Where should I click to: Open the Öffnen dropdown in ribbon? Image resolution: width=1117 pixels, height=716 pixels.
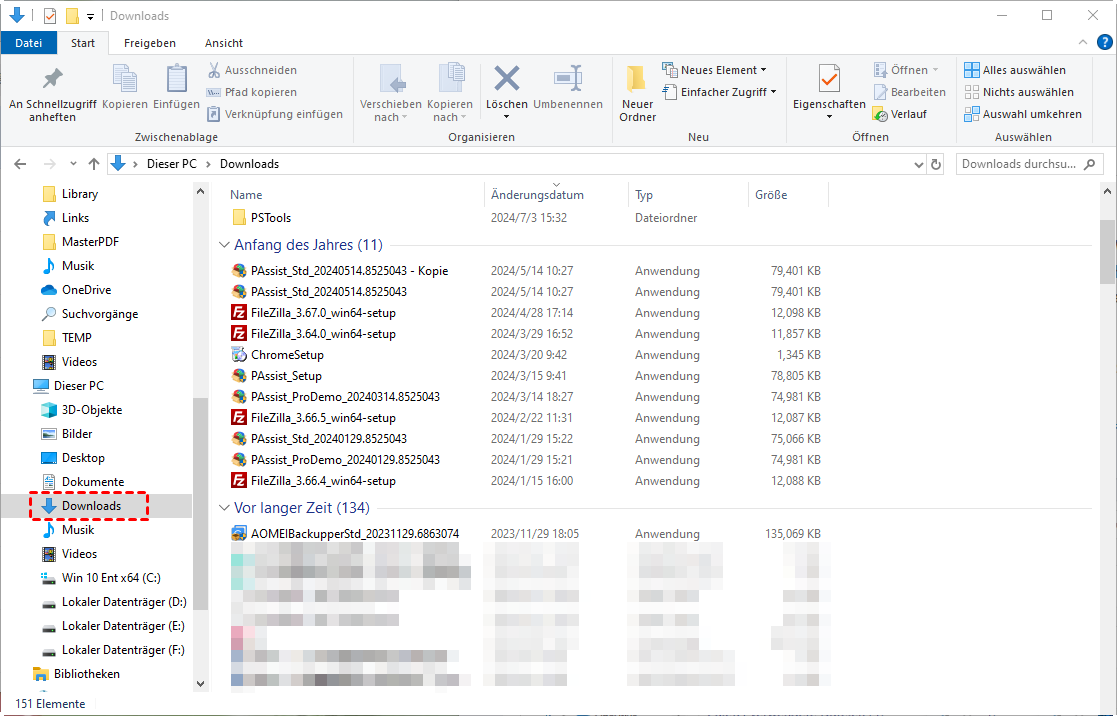click(x=906, y=70)
